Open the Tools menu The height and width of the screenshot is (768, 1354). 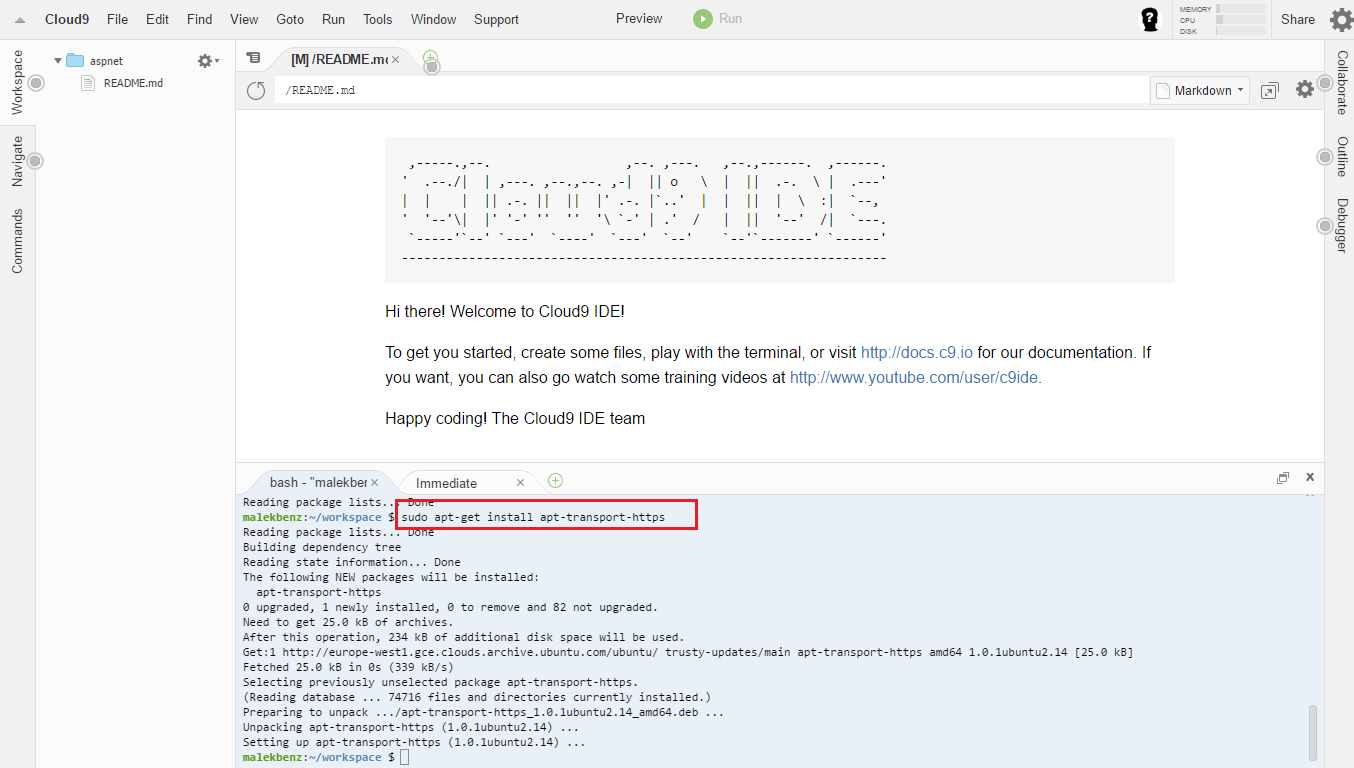pyautogui.click(x=378, y=19)
